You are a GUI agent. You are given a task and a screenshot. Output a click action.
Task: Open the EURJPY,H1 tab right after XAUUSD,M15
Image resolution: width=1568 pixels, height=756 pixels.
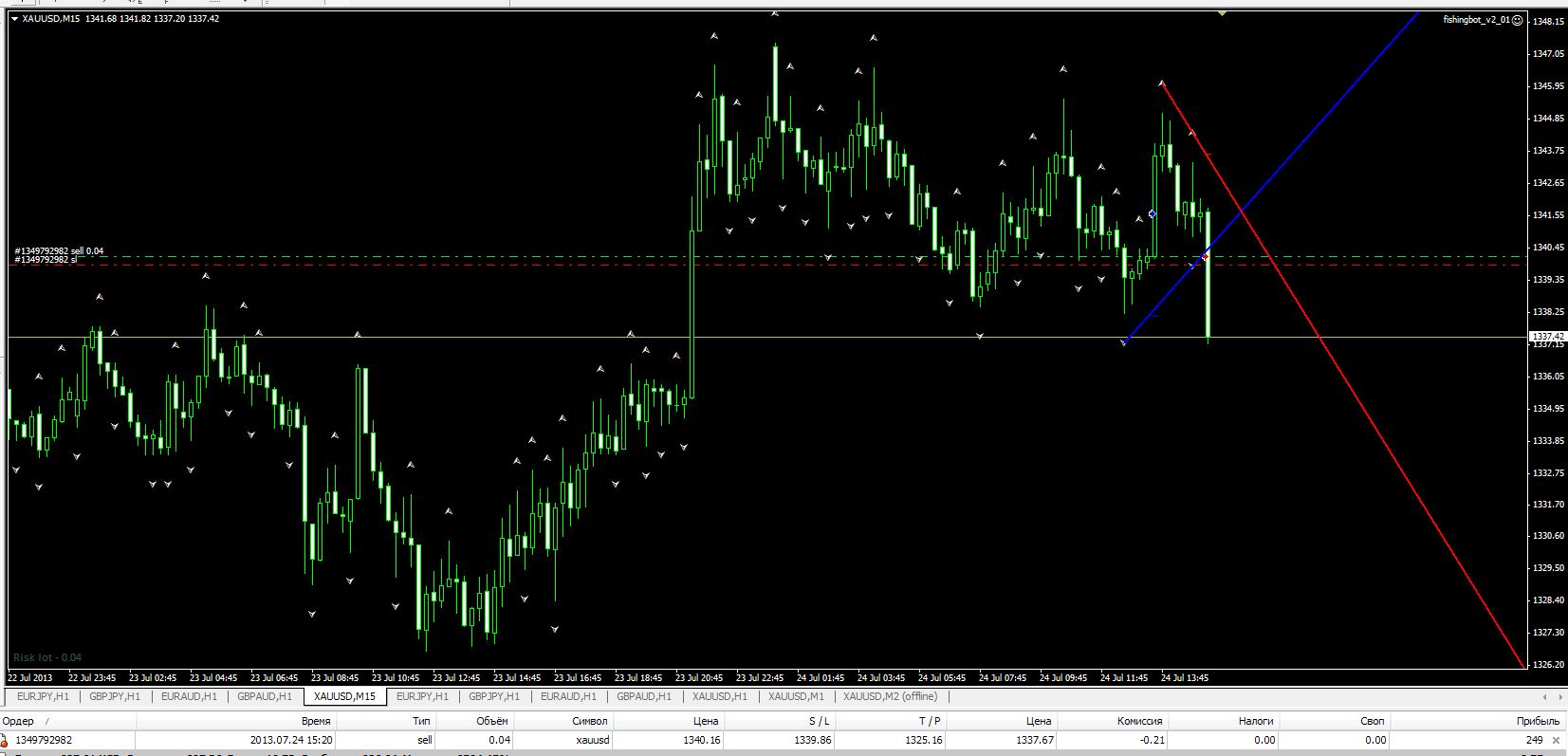(422, 696)
